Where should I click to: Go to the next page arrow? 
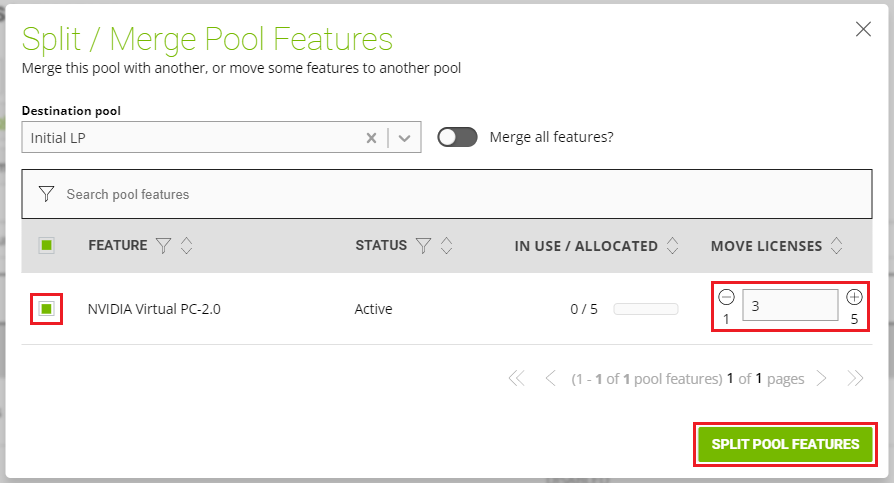821,379
